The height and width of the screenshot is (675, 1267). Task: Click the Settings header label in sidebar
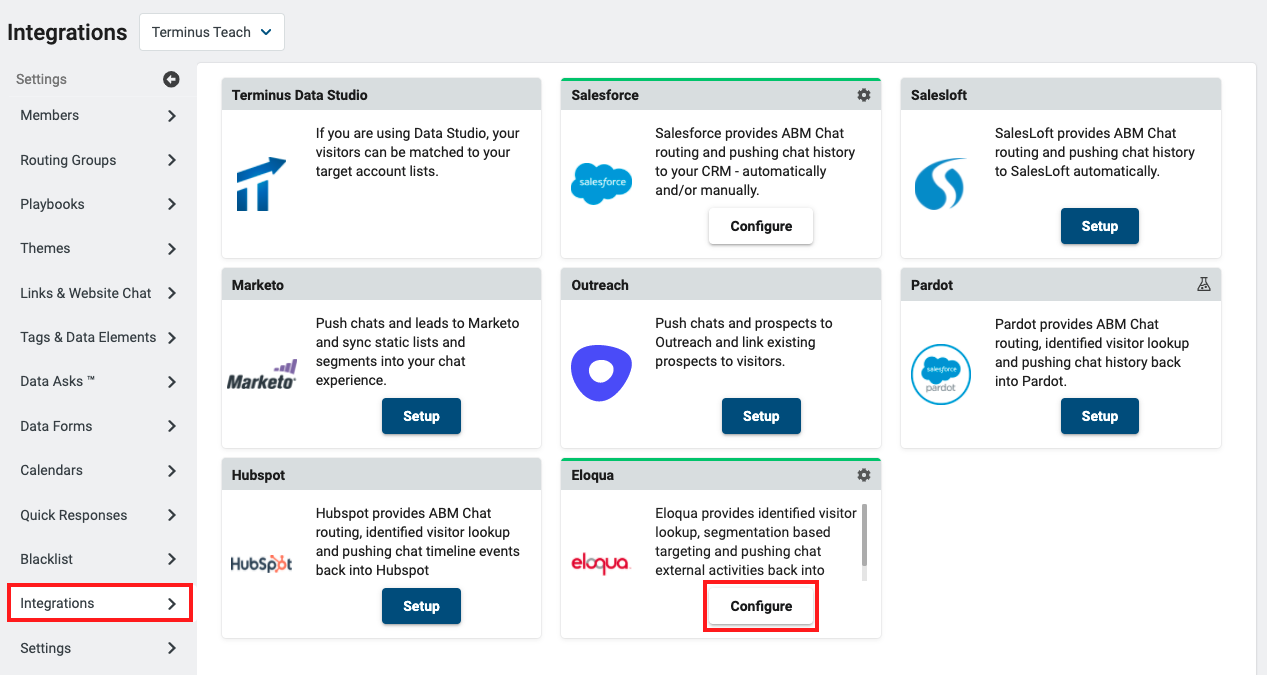pos(42,79)
